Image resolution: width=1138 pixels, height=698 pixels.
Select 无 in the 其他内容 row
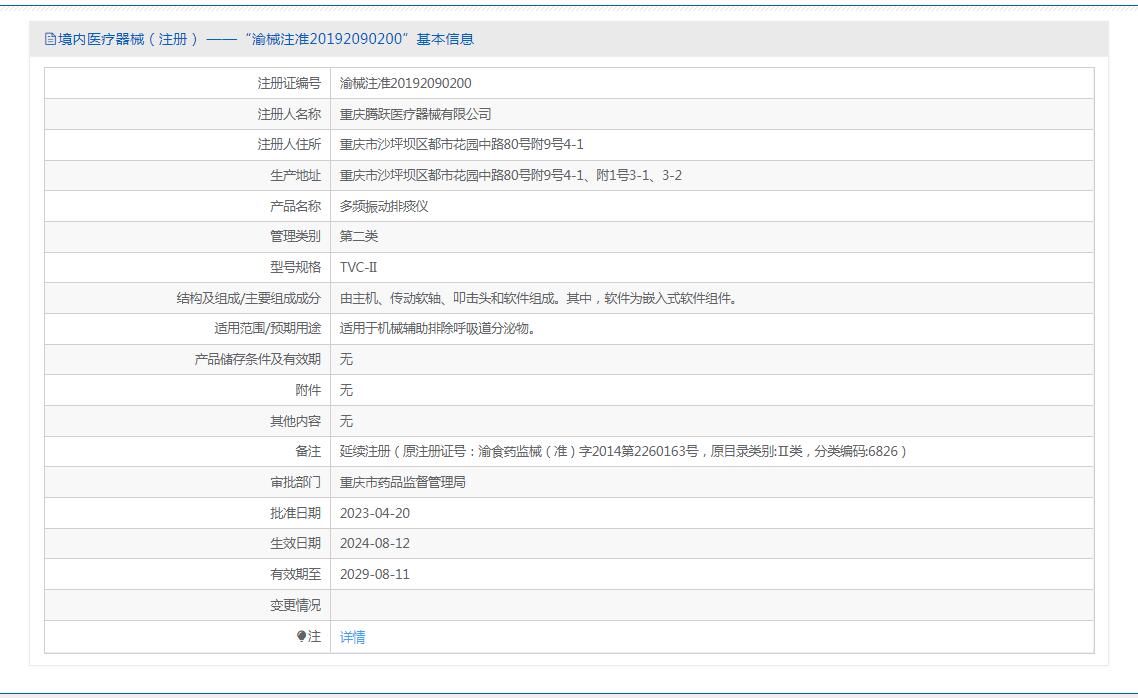coord(346,421)
